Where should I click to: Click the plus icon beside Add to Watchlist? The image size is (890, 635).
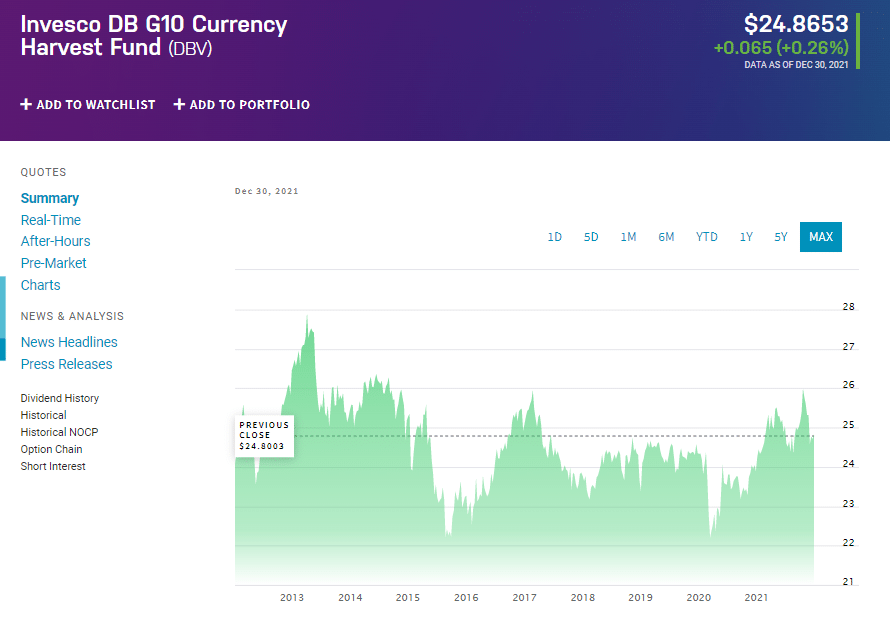pyautogui.click(x=26, y=104)
